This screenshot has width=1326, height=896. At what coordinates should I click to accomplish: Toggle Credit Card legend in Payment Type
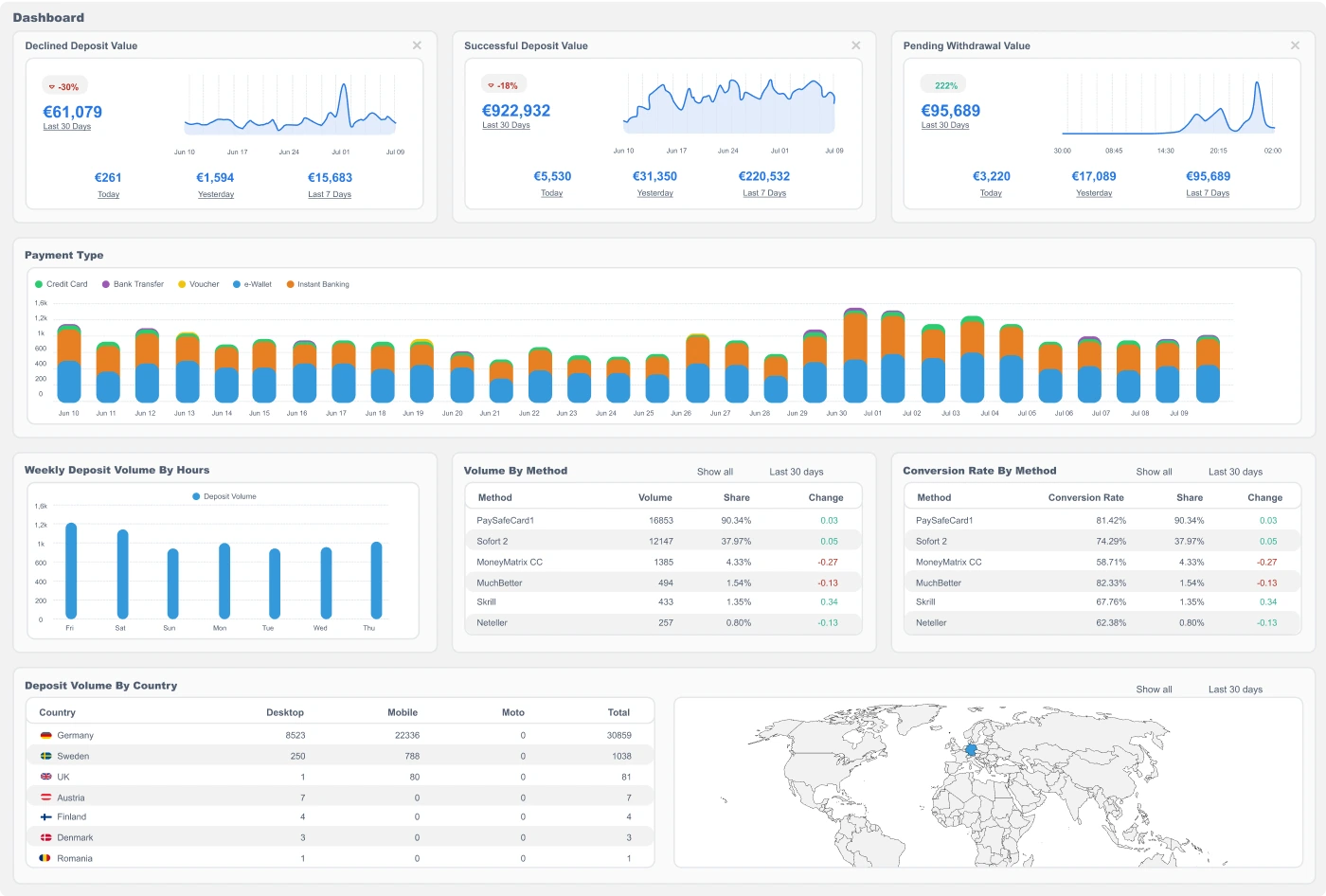[x=61, y=284]
